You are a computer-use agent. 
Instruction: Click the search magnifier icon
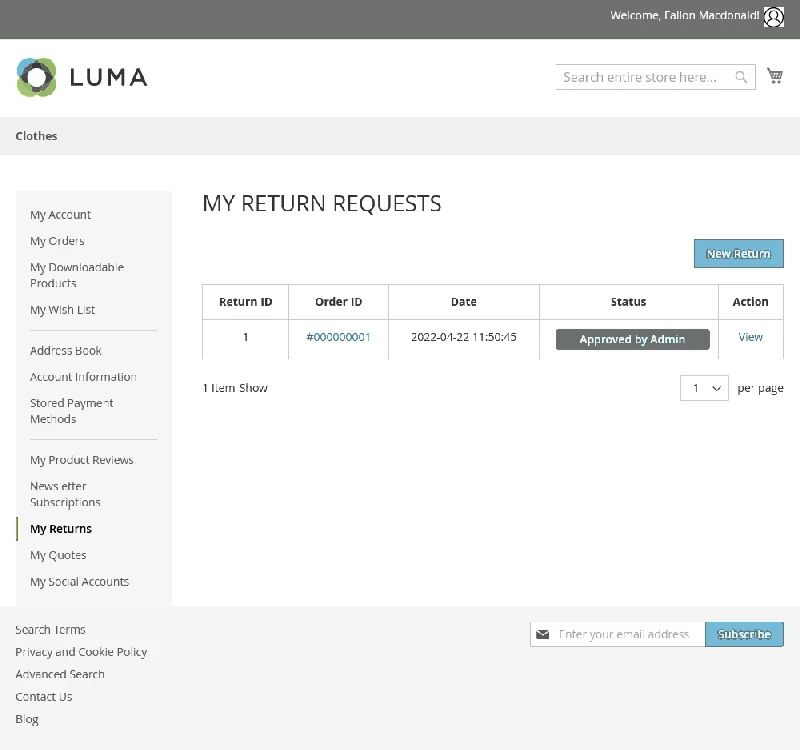[741, 77]
